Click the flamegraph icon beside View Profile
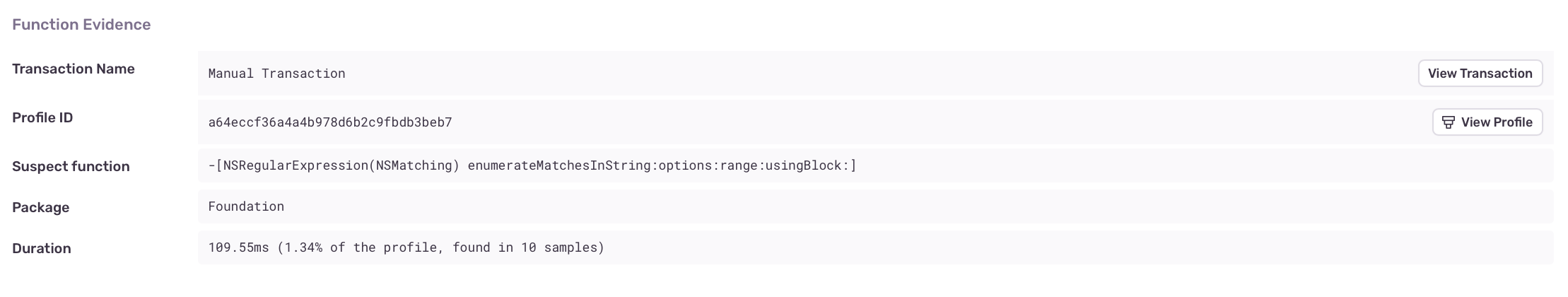This screenshot has width=1568, height=297. point(1448,122)
